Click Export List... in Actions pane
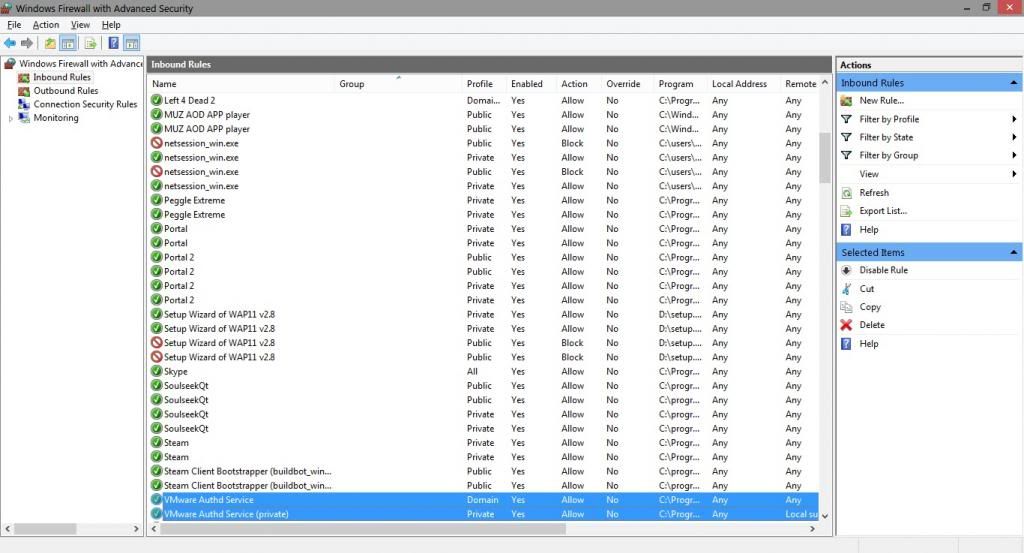 pyautogui.click(x=883, y=211)
